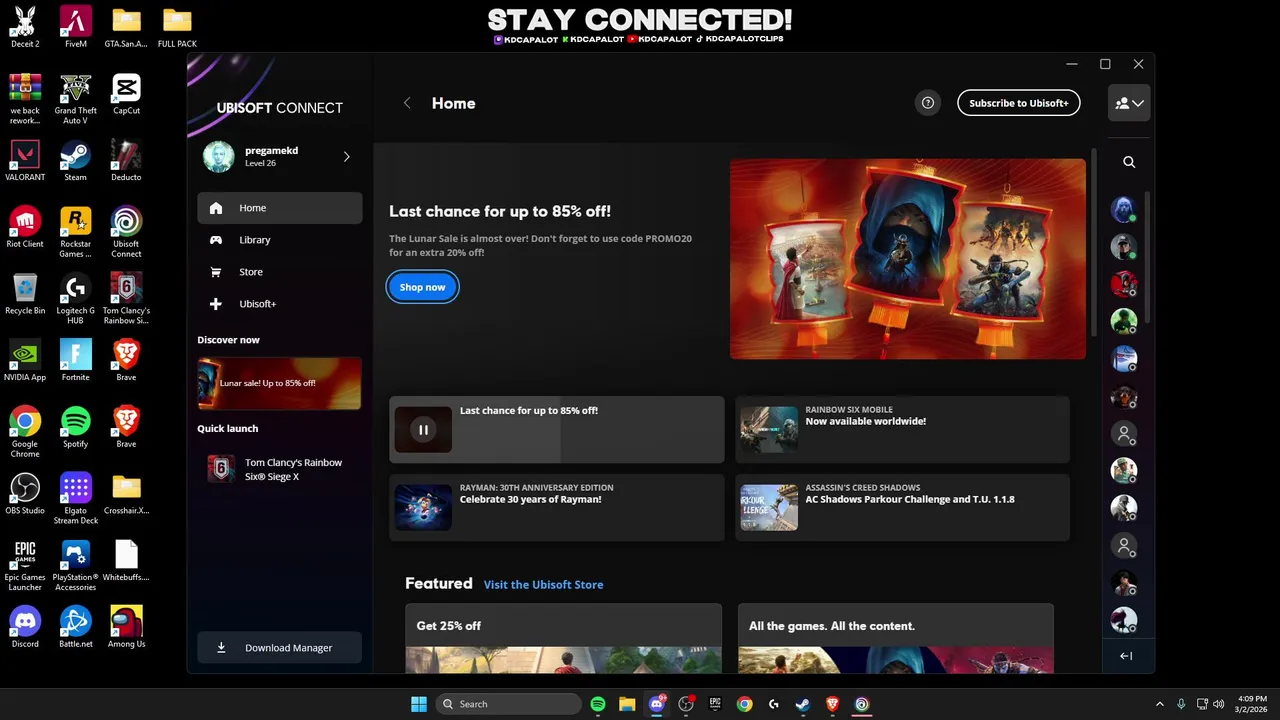Click the Last chance for up to 85% off! headline

(500, 211)
